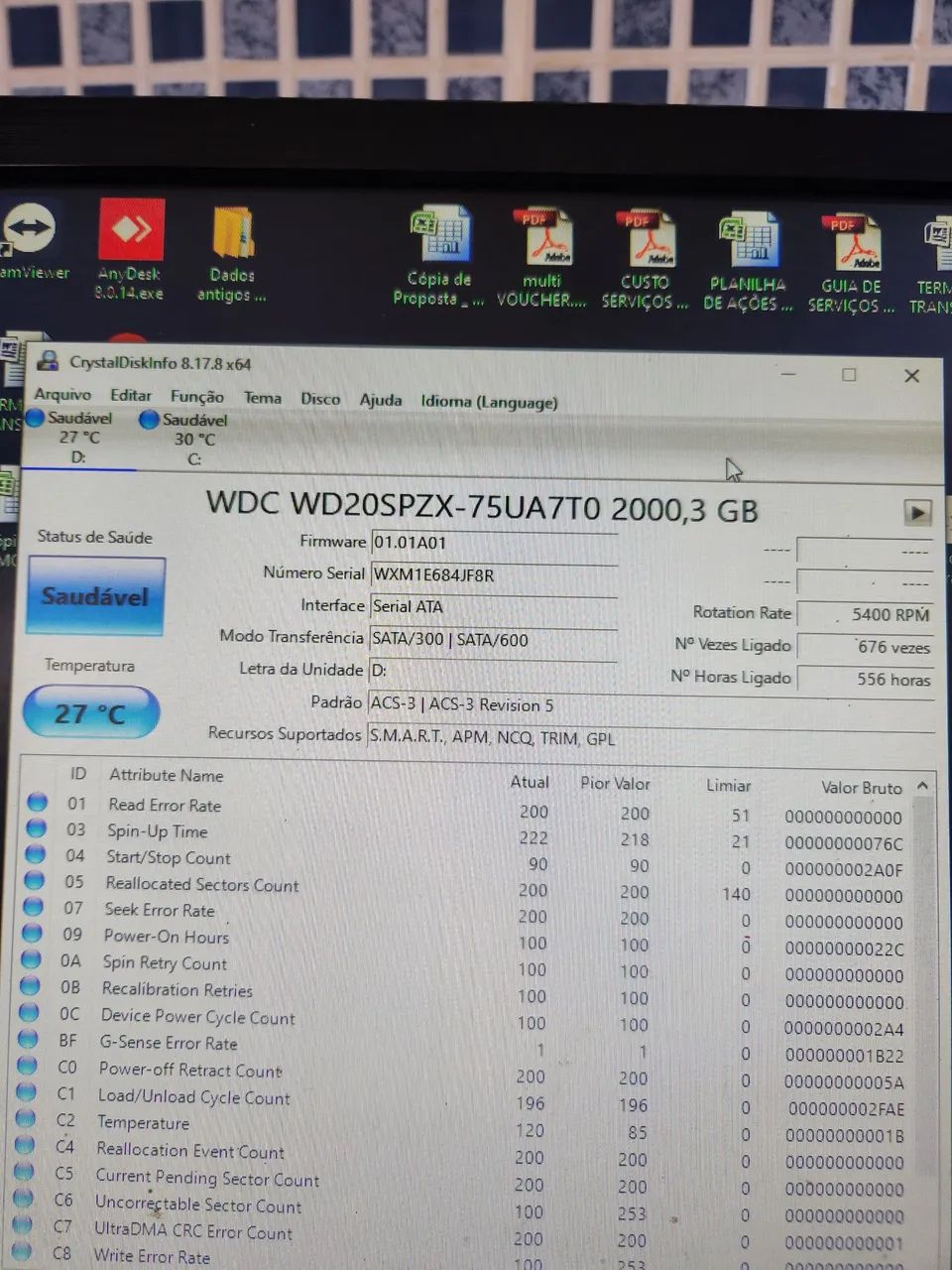Click the power-on hours value 556 horas

pos(866,680)
